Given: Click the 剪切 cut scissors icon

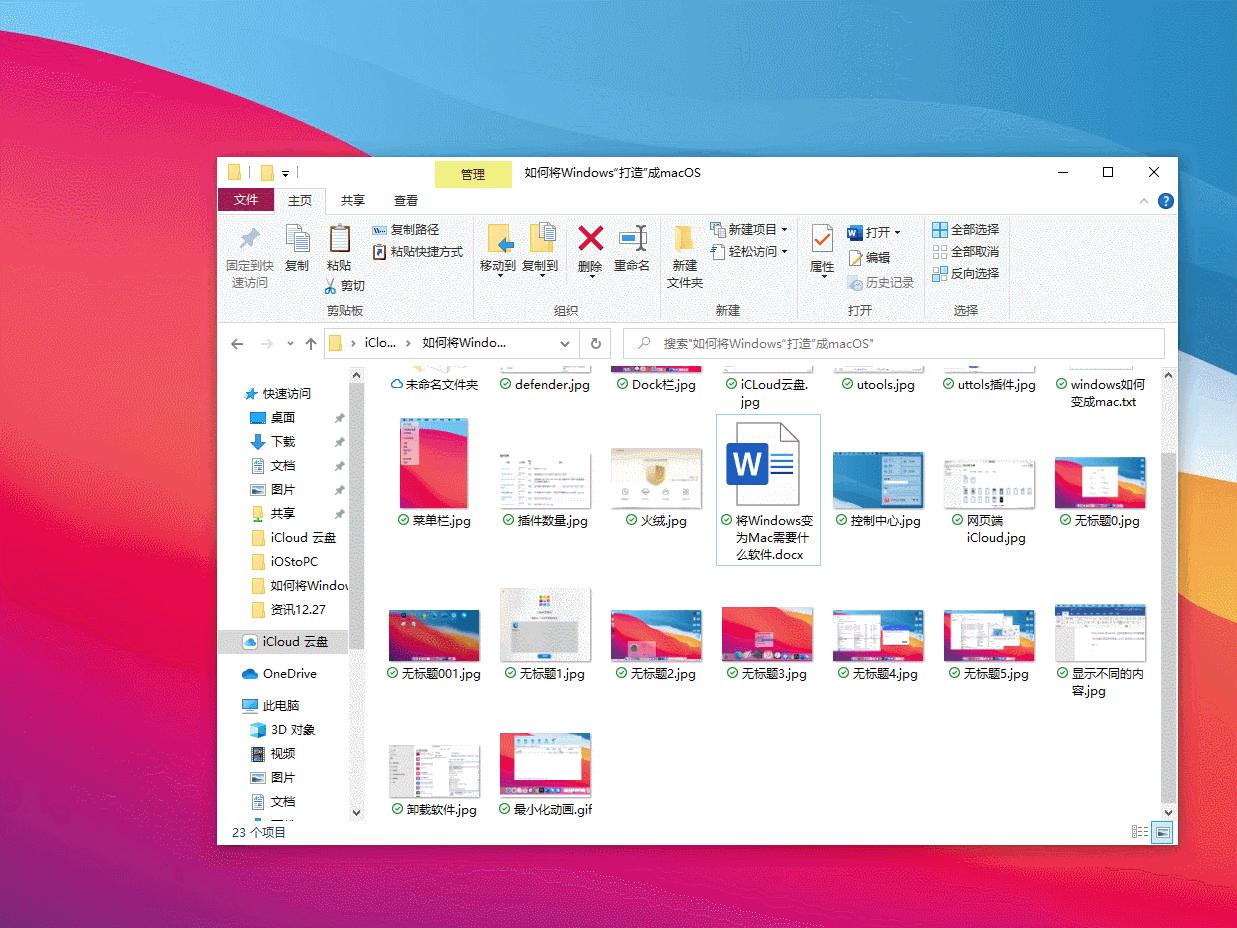Looking at the screenshot, I should (x=333, y=288).
